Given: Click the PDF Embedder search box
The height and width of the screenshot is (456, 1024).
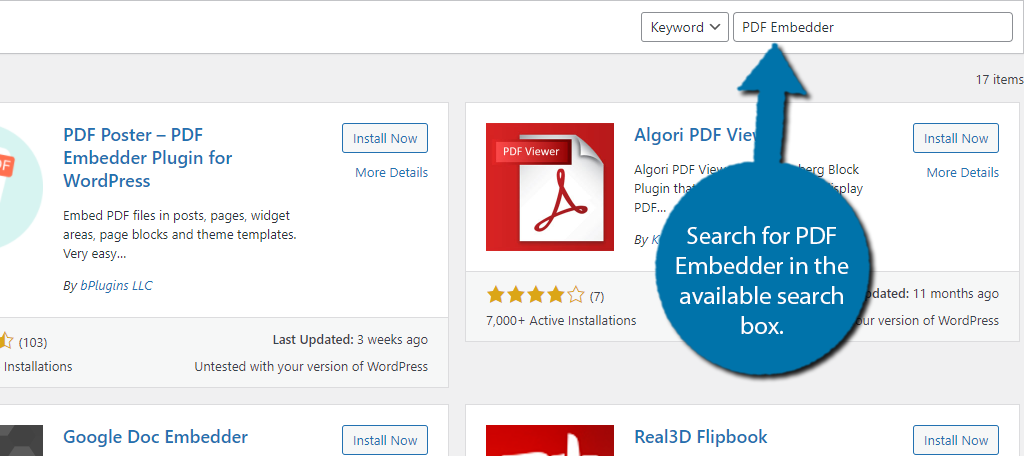Looking at the screenshot, I should (872, 27).
